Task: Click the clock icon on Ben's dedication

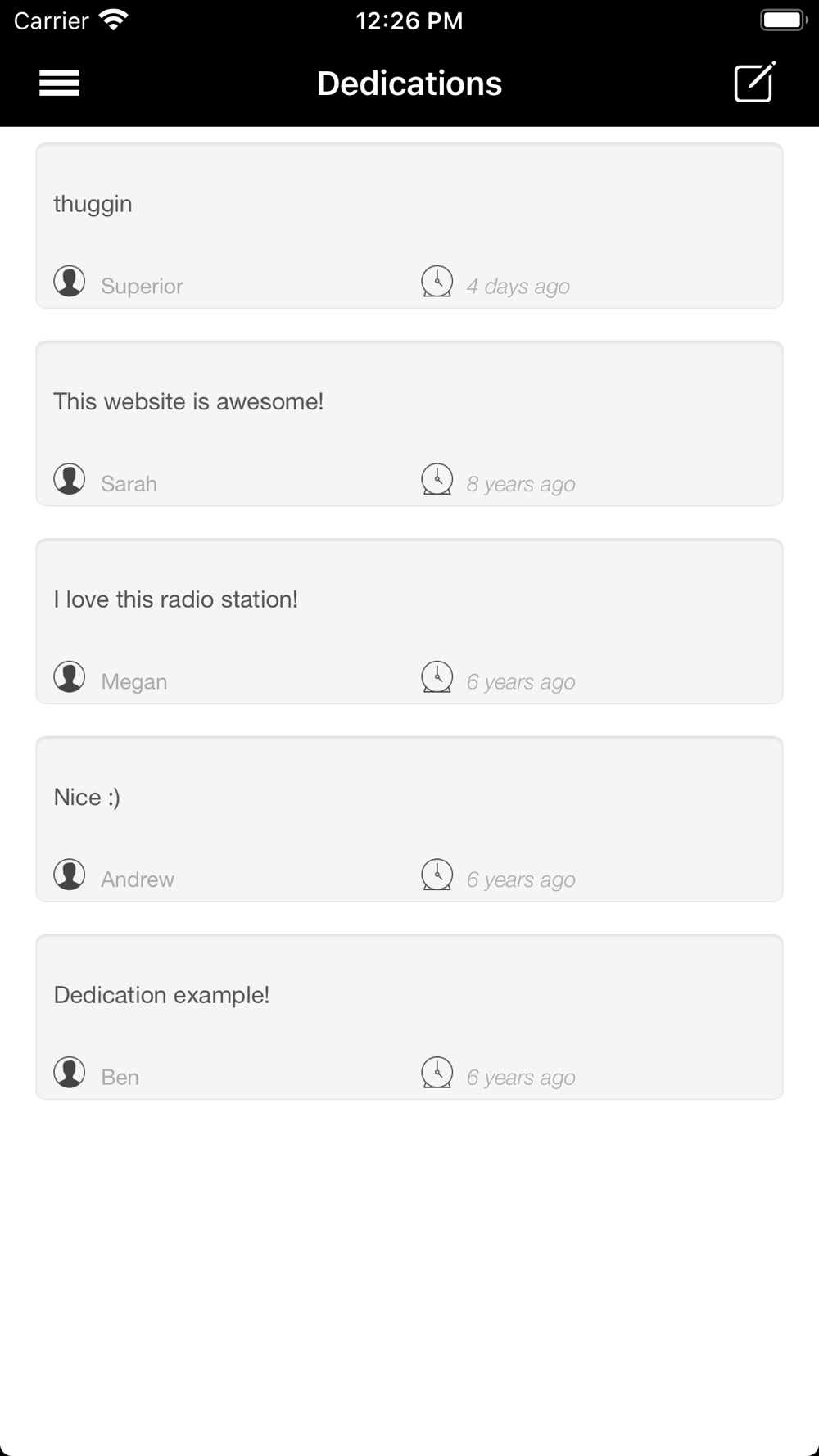Action: click(437, 1073)
